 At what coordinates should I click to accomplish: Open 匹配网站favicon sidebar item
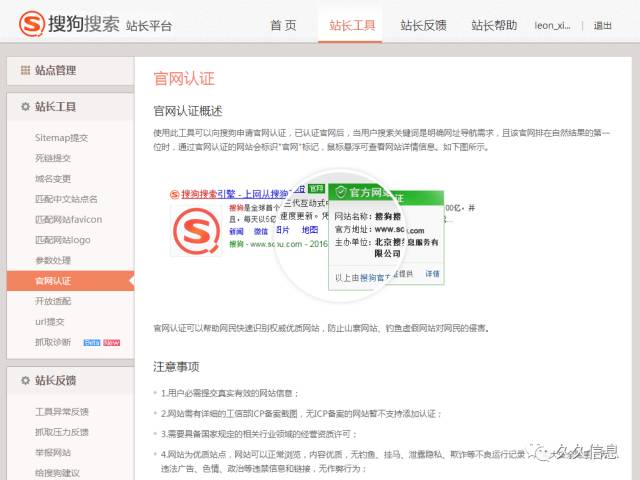pos(68,219)
